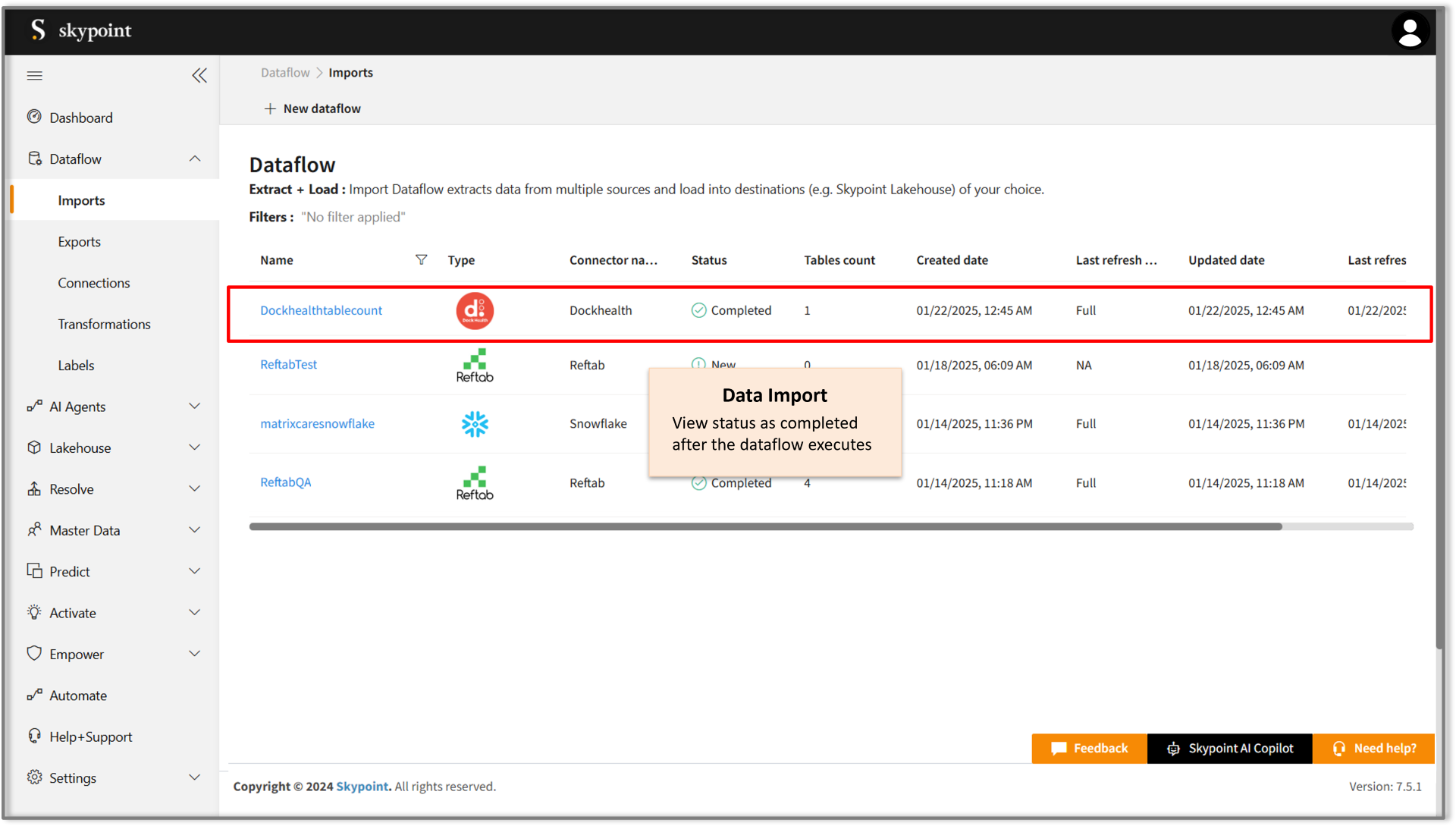Click the Reftab icon for ReftabQA

pyautogui.click(x=474, y=482)
